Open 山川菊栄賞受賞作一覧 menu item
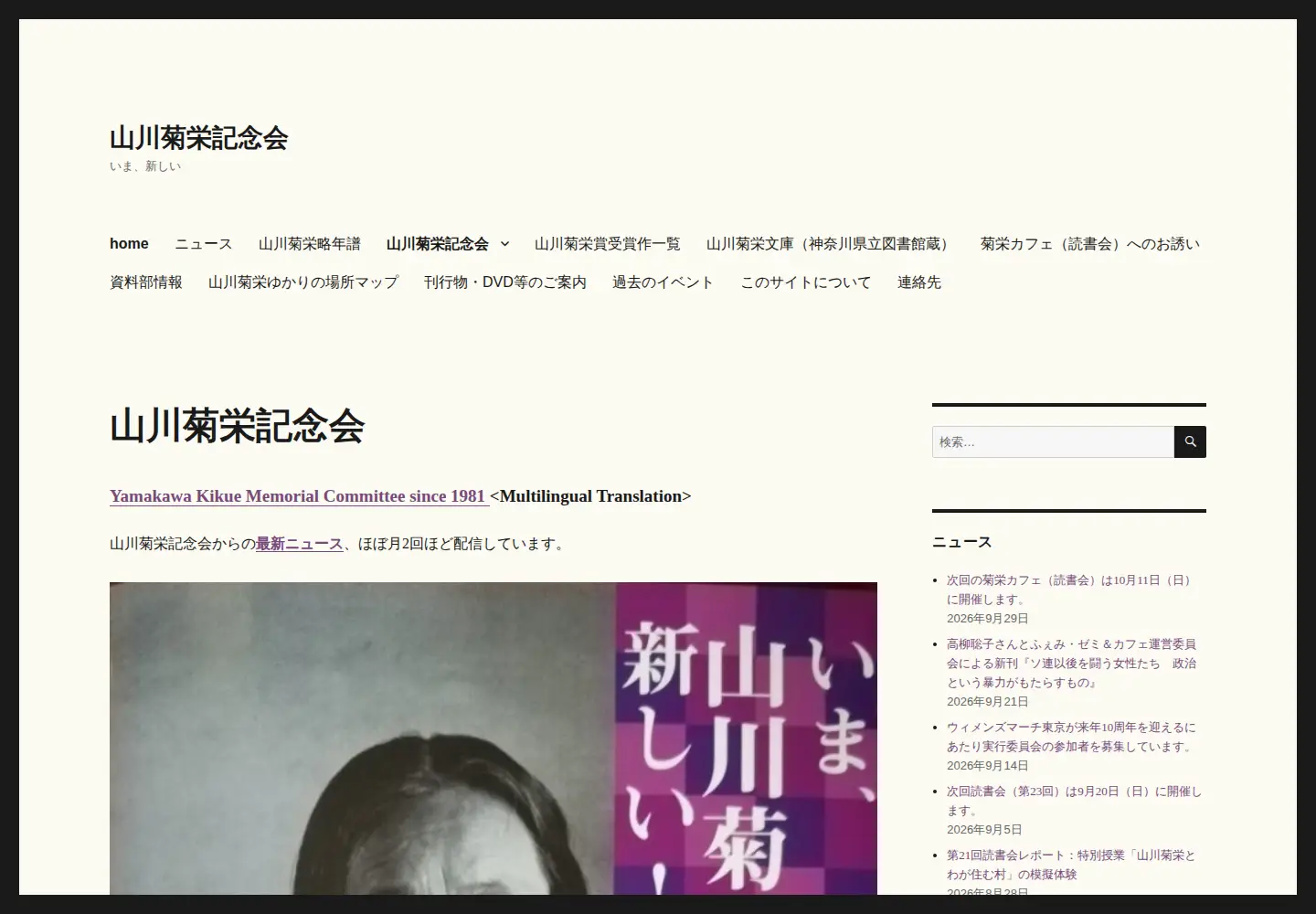The height and width of the screenshot is (914, 1316). tap(608, 244)
